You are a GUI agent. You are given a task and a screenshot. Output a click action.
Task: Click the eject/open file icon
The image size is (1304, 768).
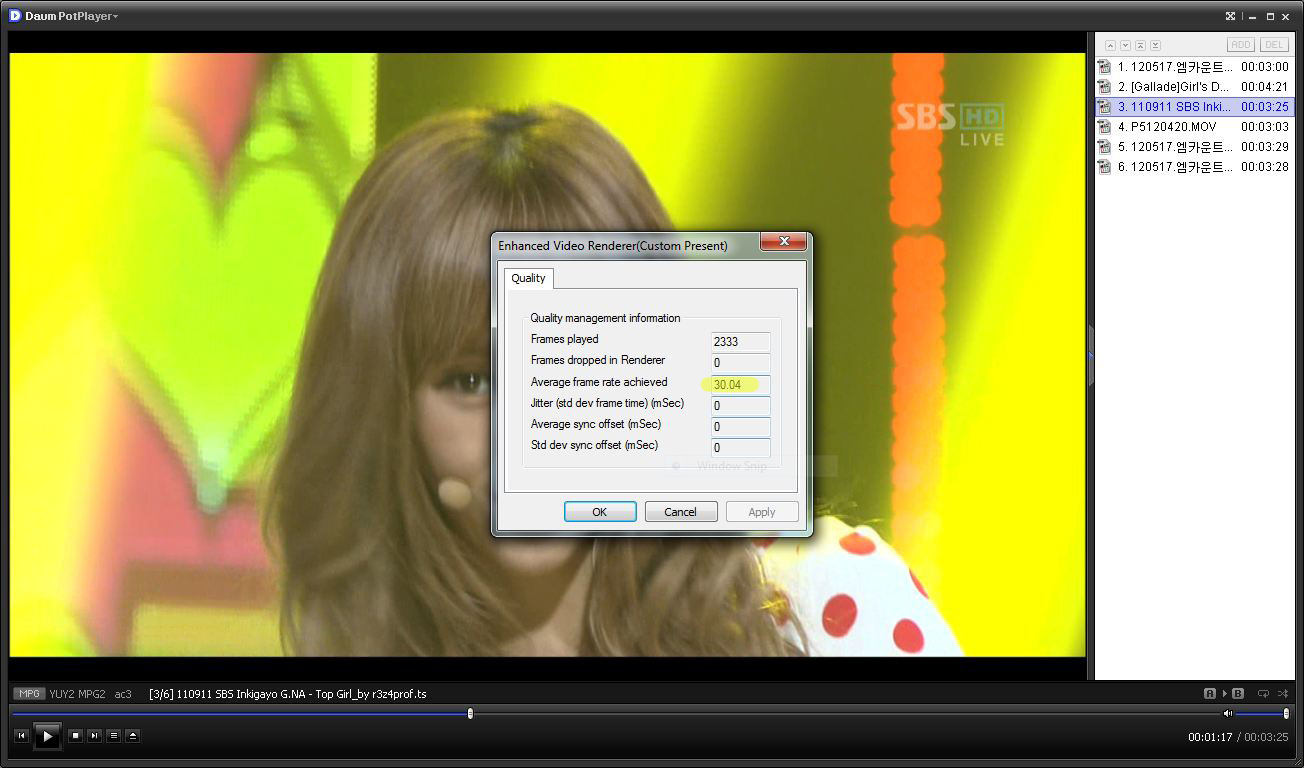[x=133, y=736]
